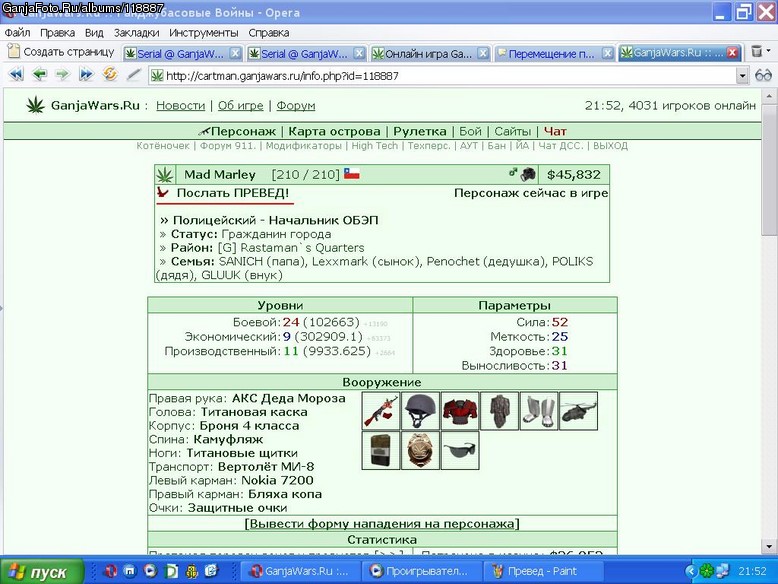Screen dimensions: 778x584
Task: Open the Справка menu
Action: click(268, 33)
